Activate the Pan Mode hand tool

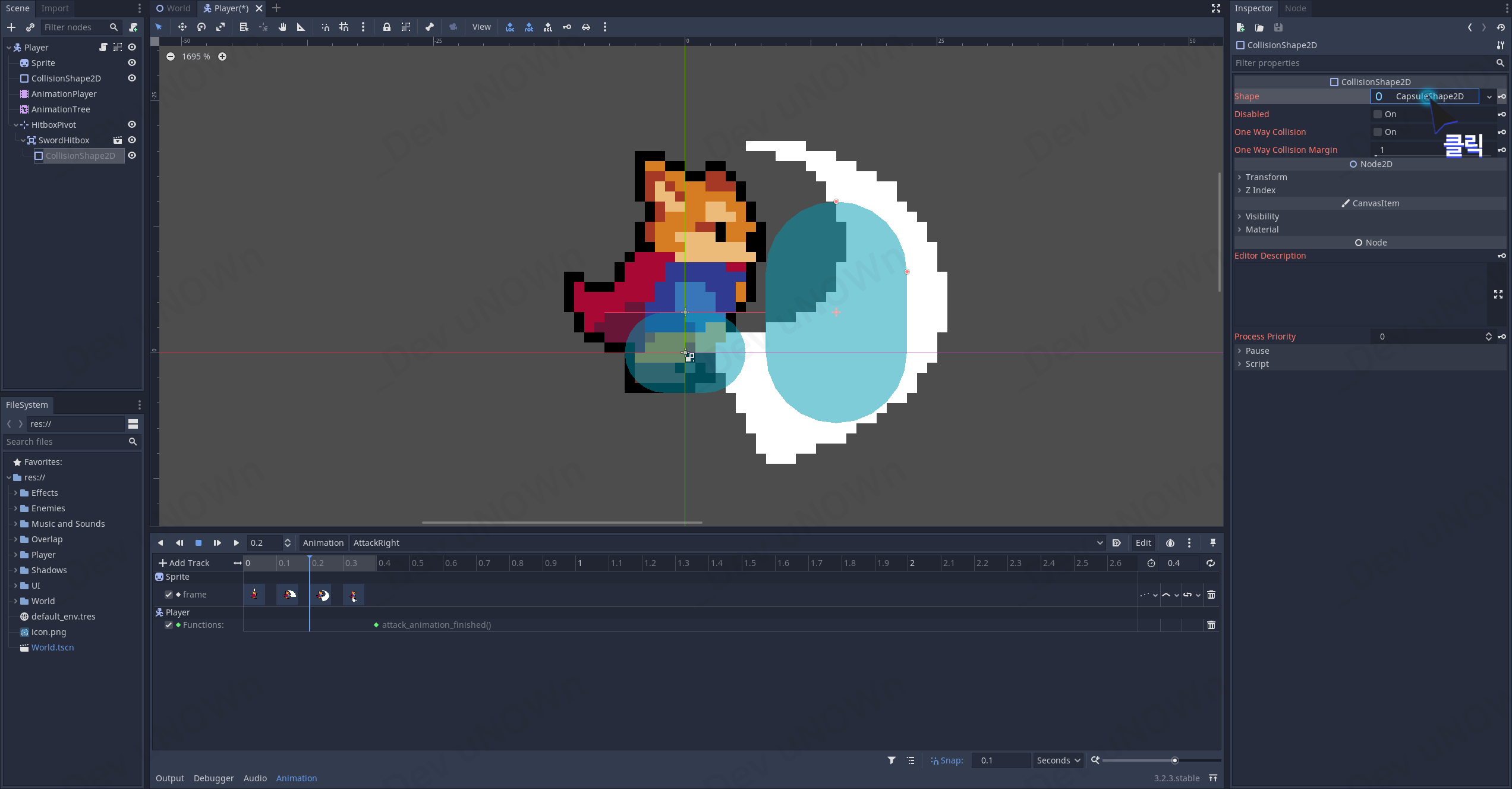(x=282, y=27)
